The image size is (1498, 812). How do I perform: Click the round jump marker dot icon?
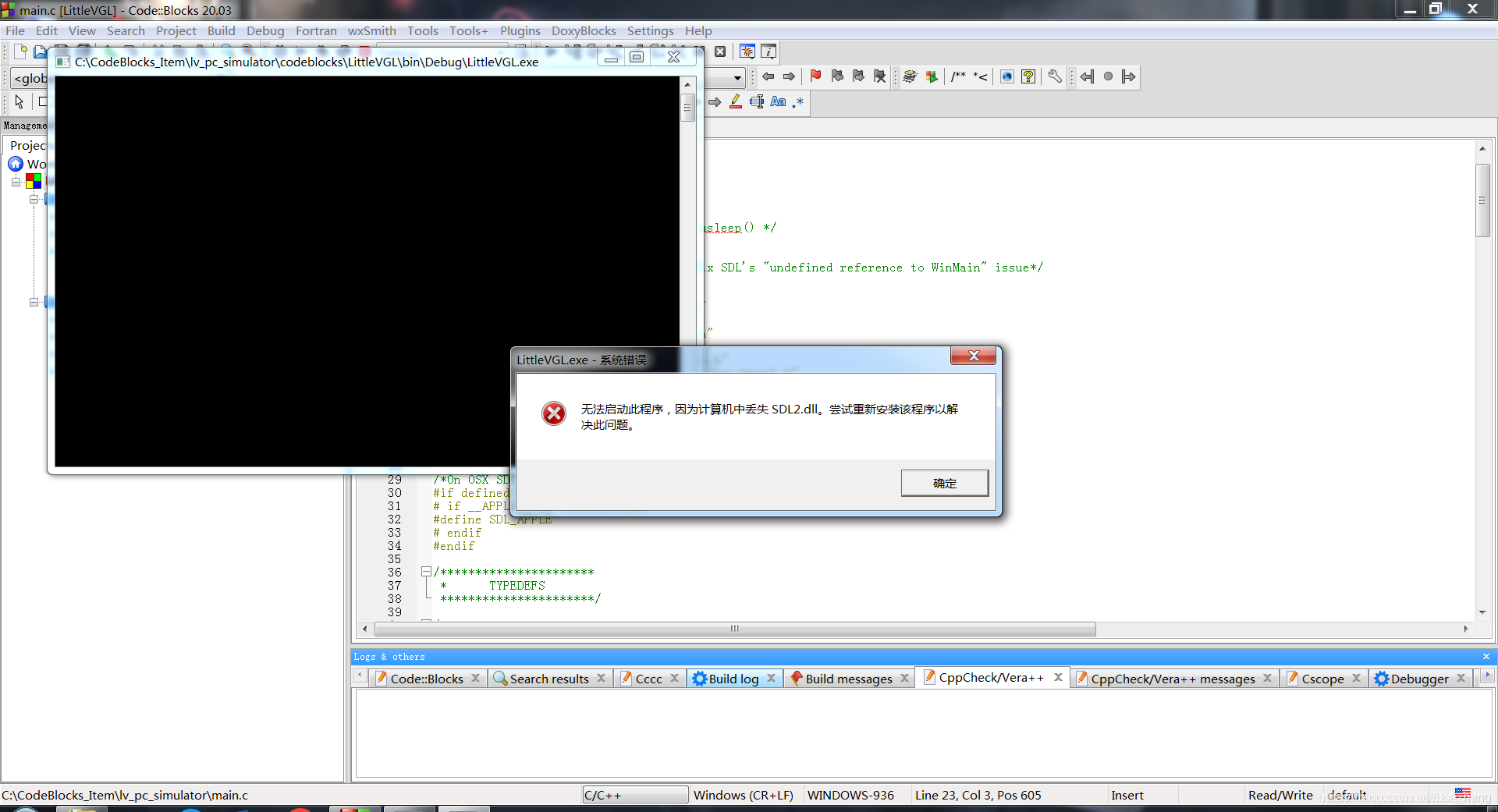[x=1108, y=76]
